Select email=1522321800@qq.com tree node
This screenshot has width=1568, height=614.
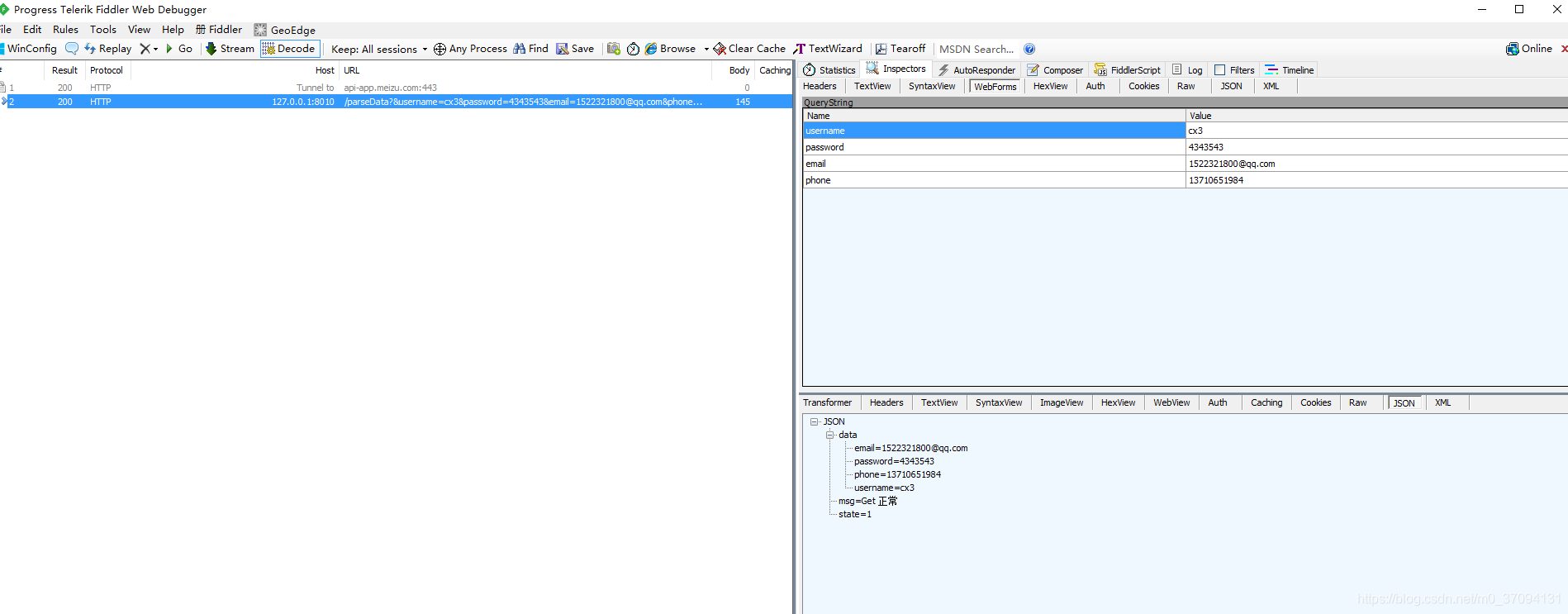910,448
